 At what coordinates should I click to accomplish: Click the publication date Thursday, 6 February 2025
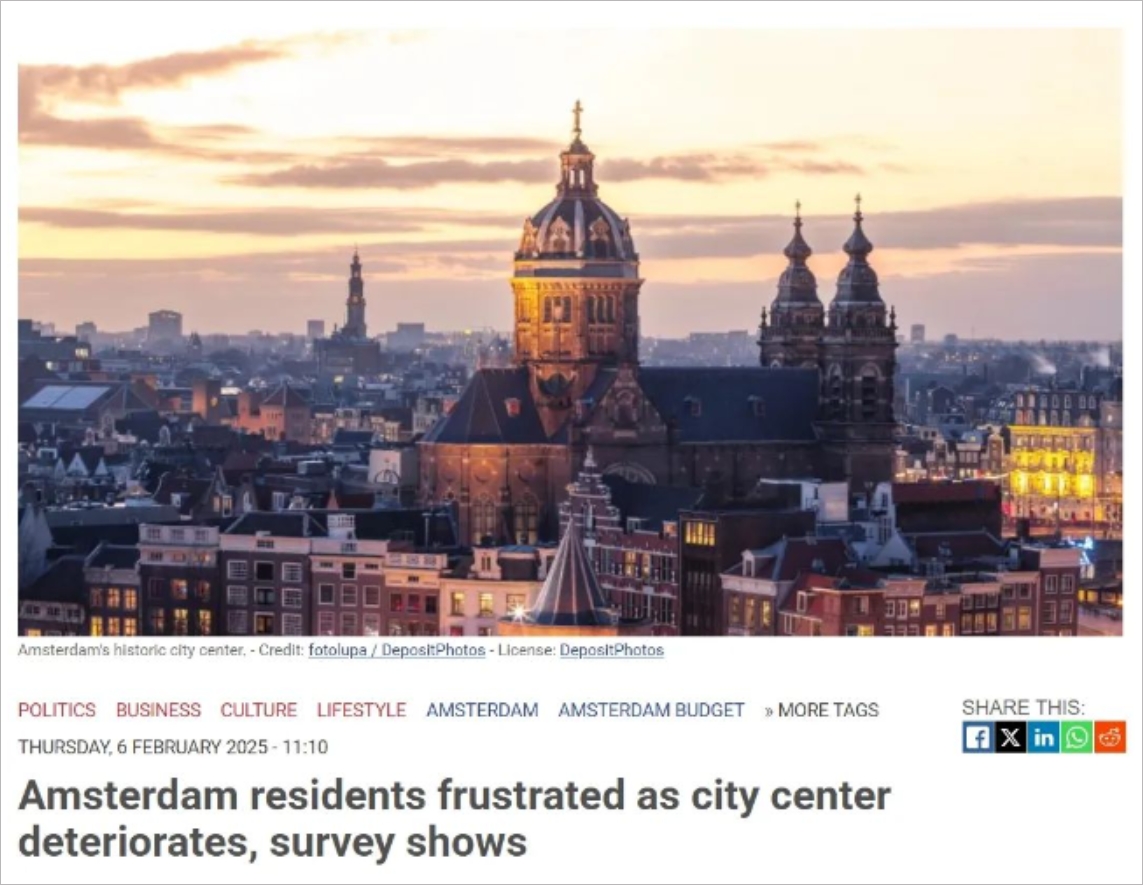click(x=173, y=746)
